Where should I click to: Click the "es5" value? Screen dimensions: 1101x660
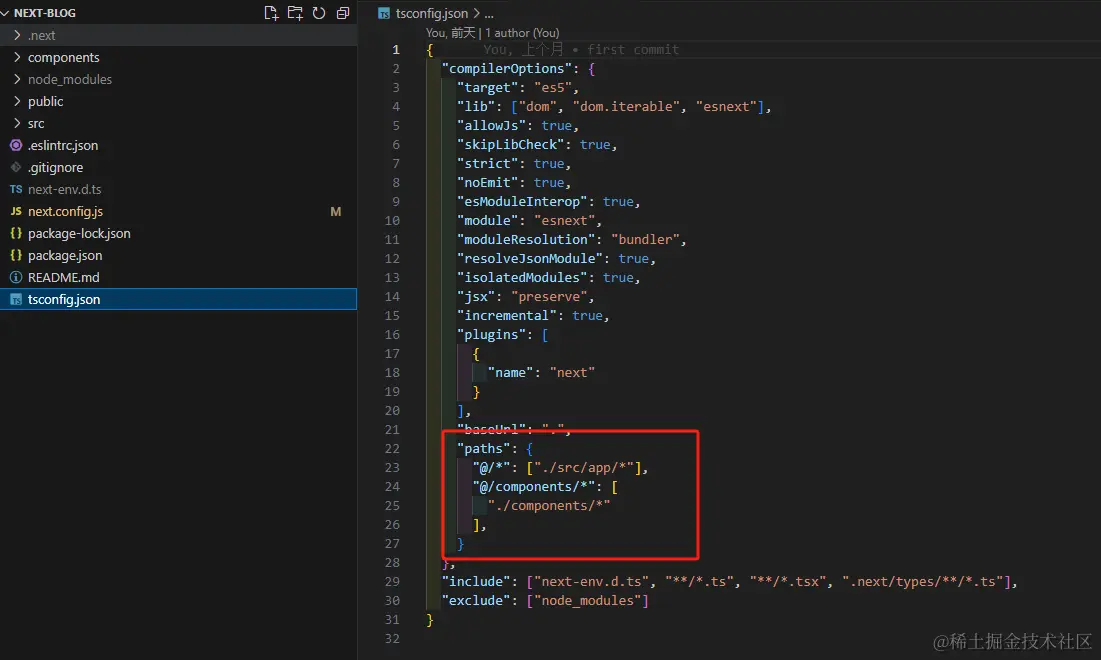click(x=553, y=88)
